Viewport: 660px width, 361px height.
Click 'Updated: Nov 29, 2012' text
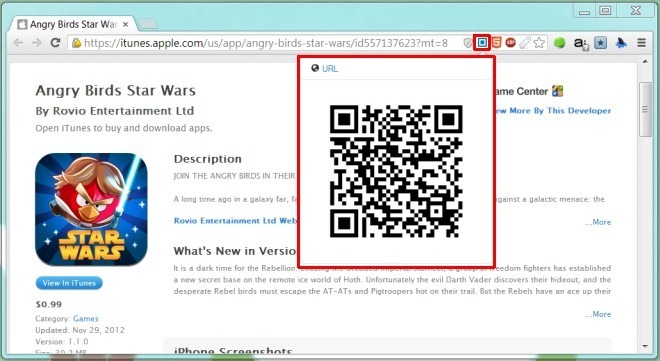80,330
